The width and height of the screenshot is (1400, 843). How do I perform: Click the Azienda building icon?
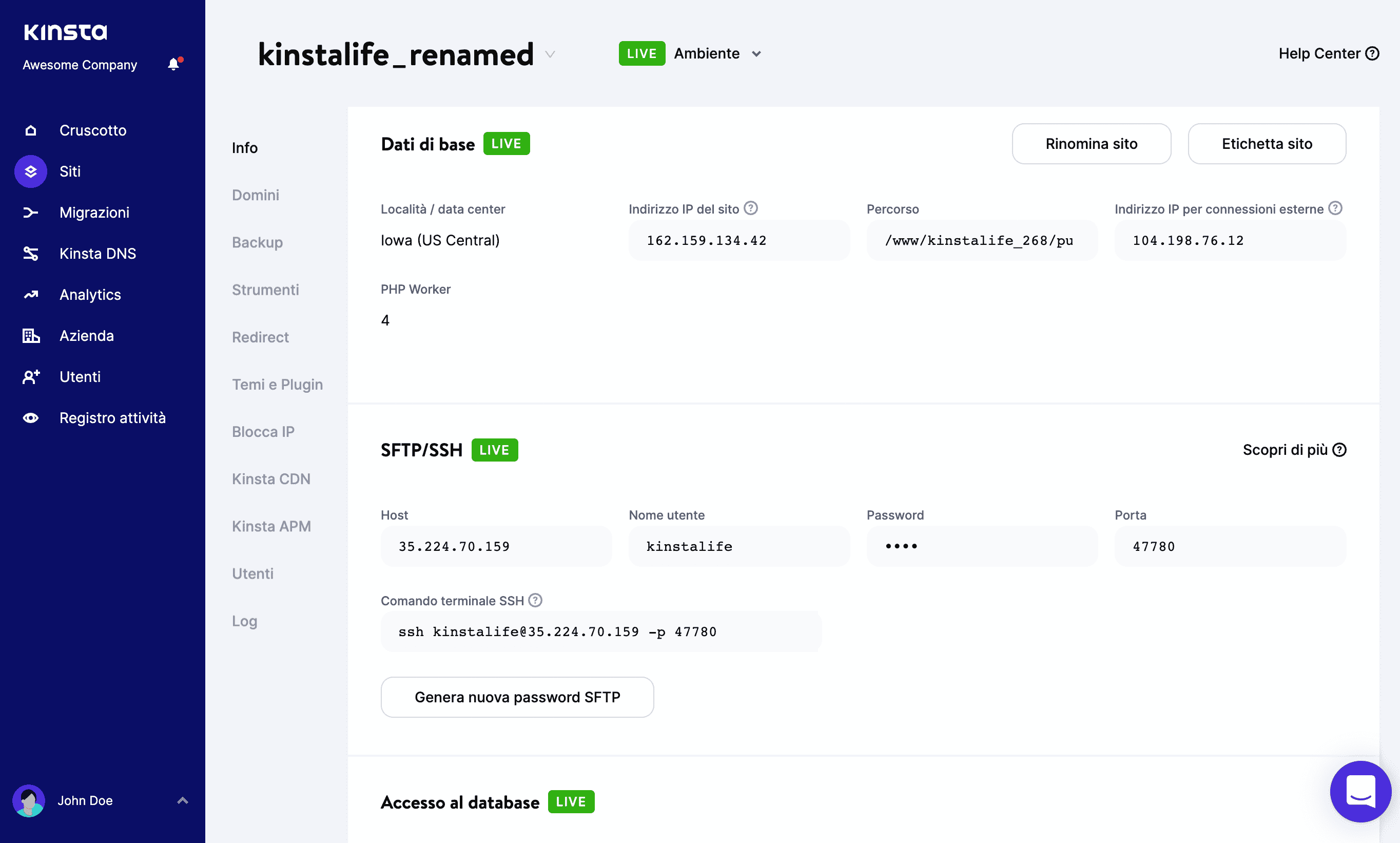point(31,336)
